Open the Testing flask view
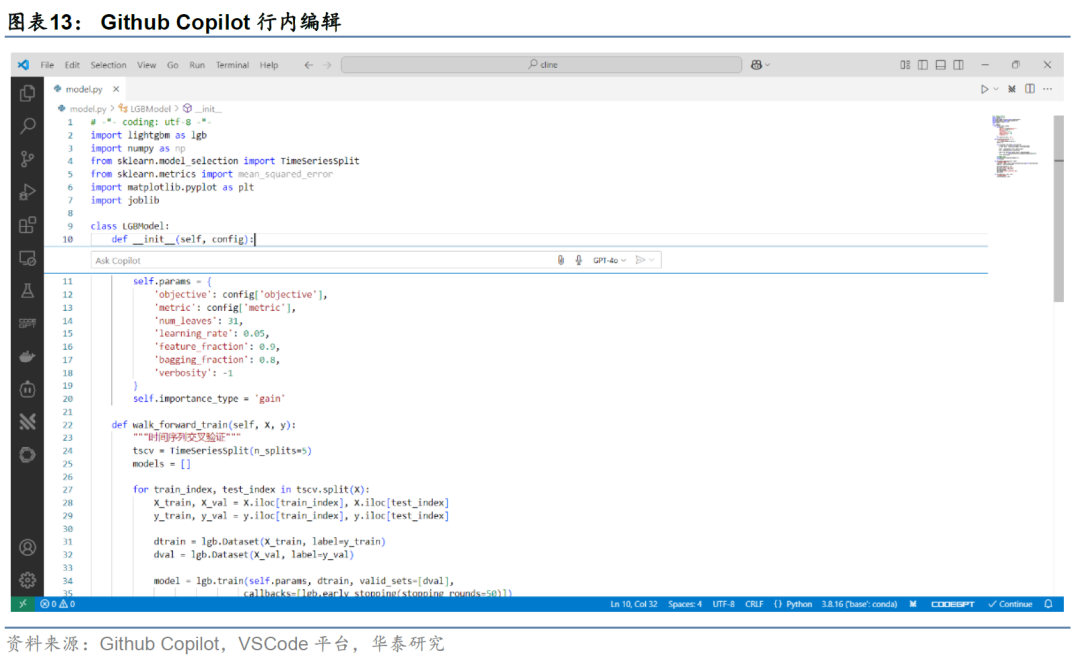1080x663 pixels. click(x=27, y=291)
